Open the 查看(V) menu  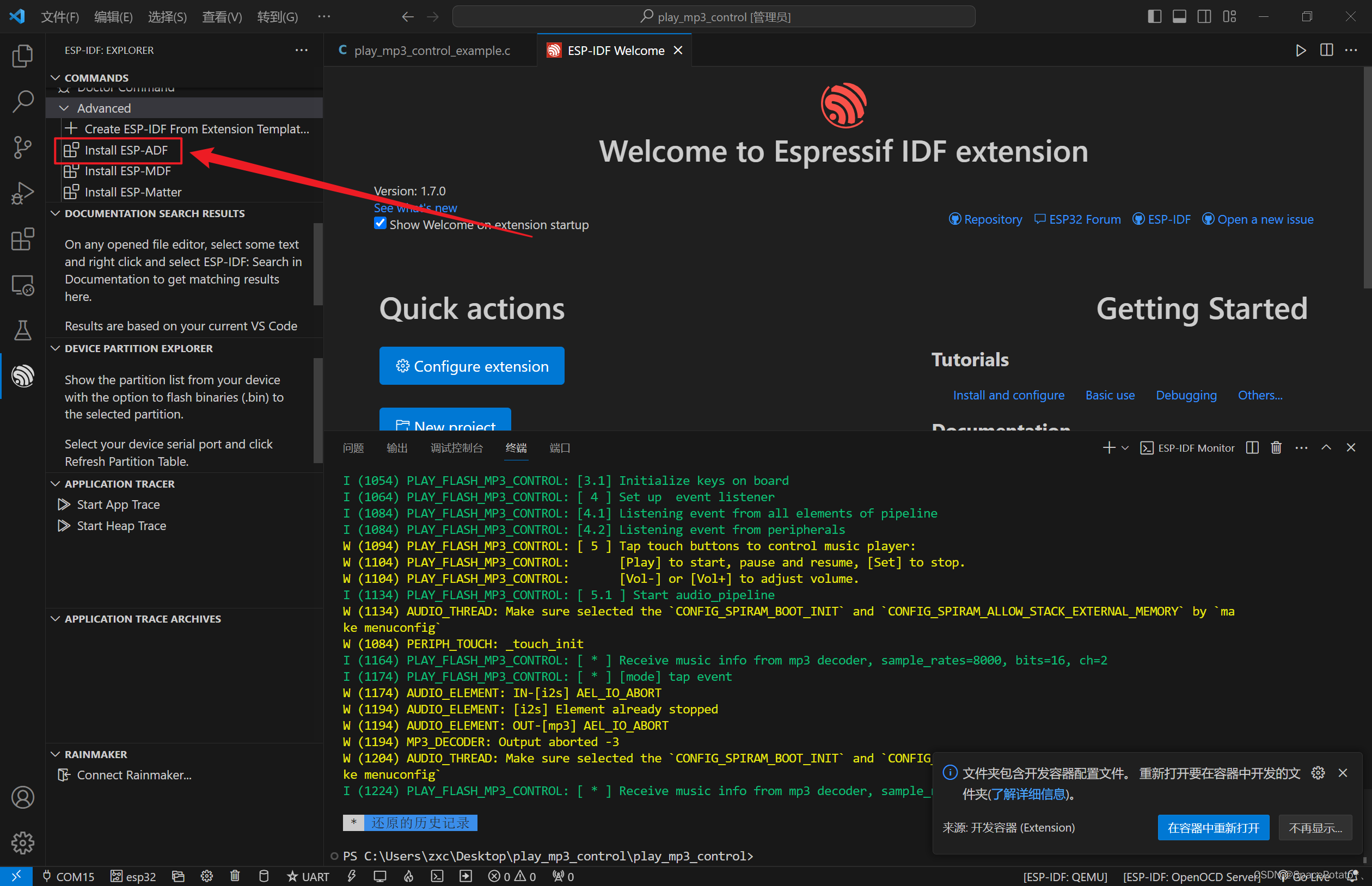(222, 17)
